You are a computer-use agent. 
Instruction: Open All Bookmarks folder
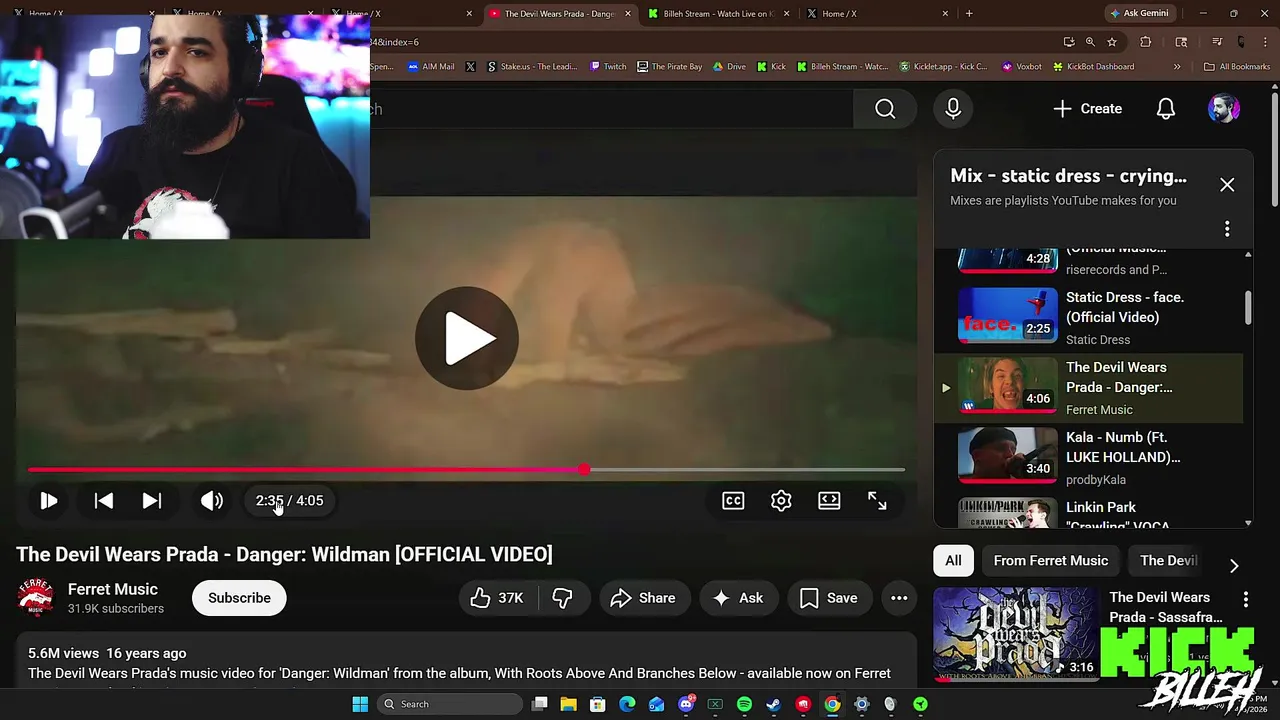click(1237, 67)
